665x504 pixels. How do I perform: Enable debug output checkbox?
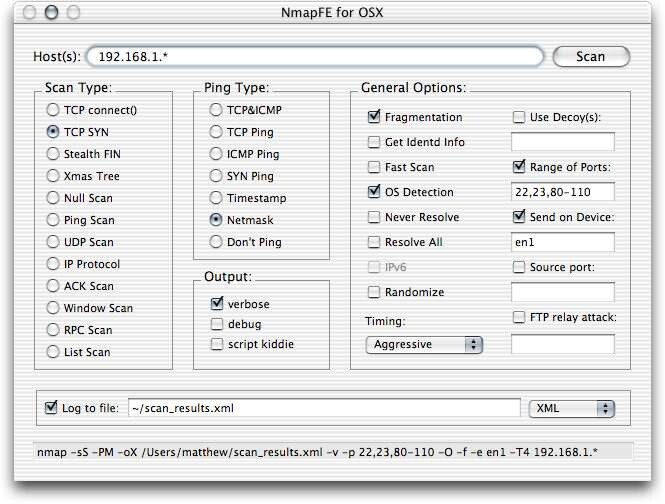click(217, 324)
